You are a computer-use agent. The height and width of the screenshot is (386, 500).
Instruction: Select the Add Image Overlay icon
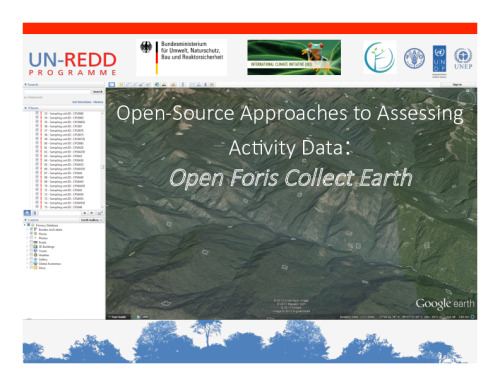point(141,84)
